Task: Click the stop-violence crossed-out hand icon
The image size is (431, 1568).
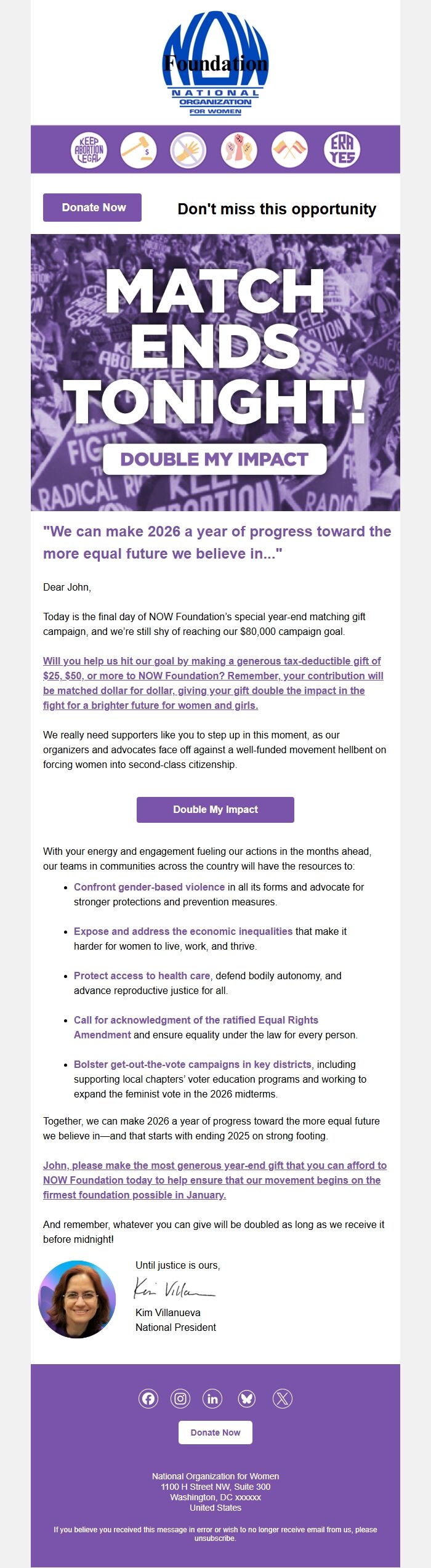Action: coord(190,148)
